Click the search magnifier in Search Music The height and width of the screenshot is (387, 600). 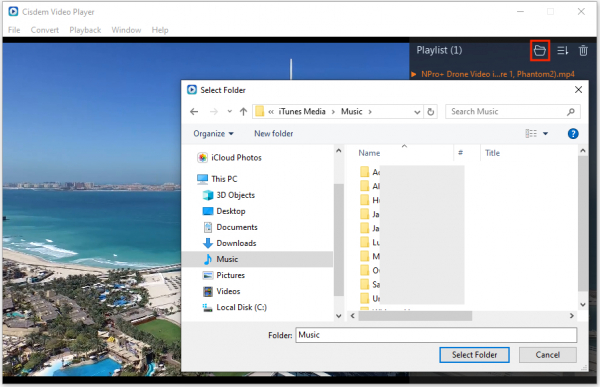click(x=571, y=112)
